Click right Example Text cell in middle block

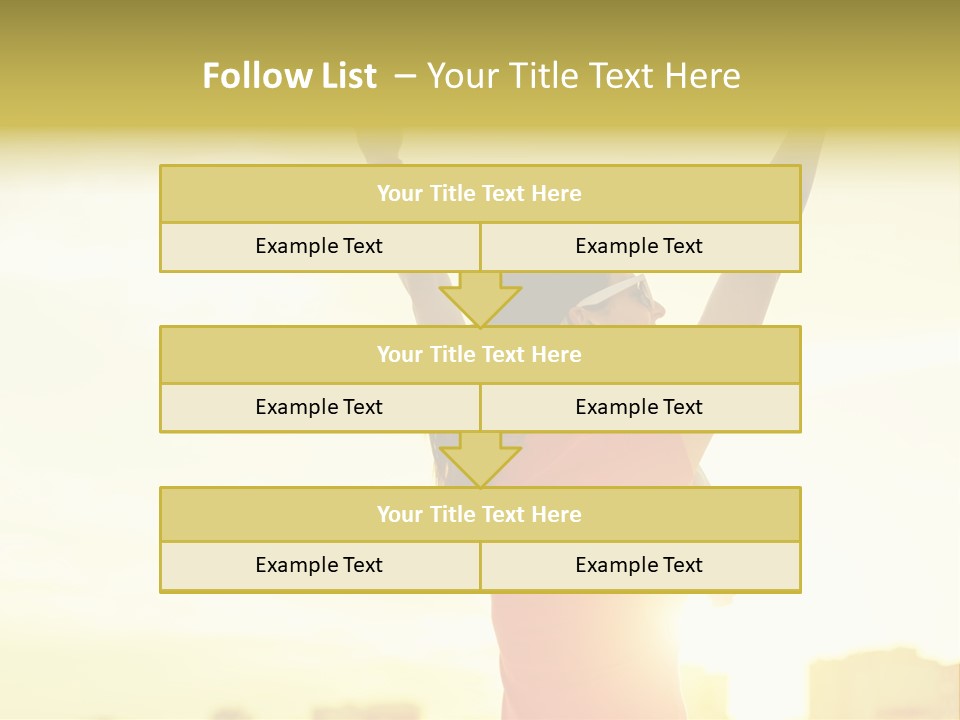point(639,407)
